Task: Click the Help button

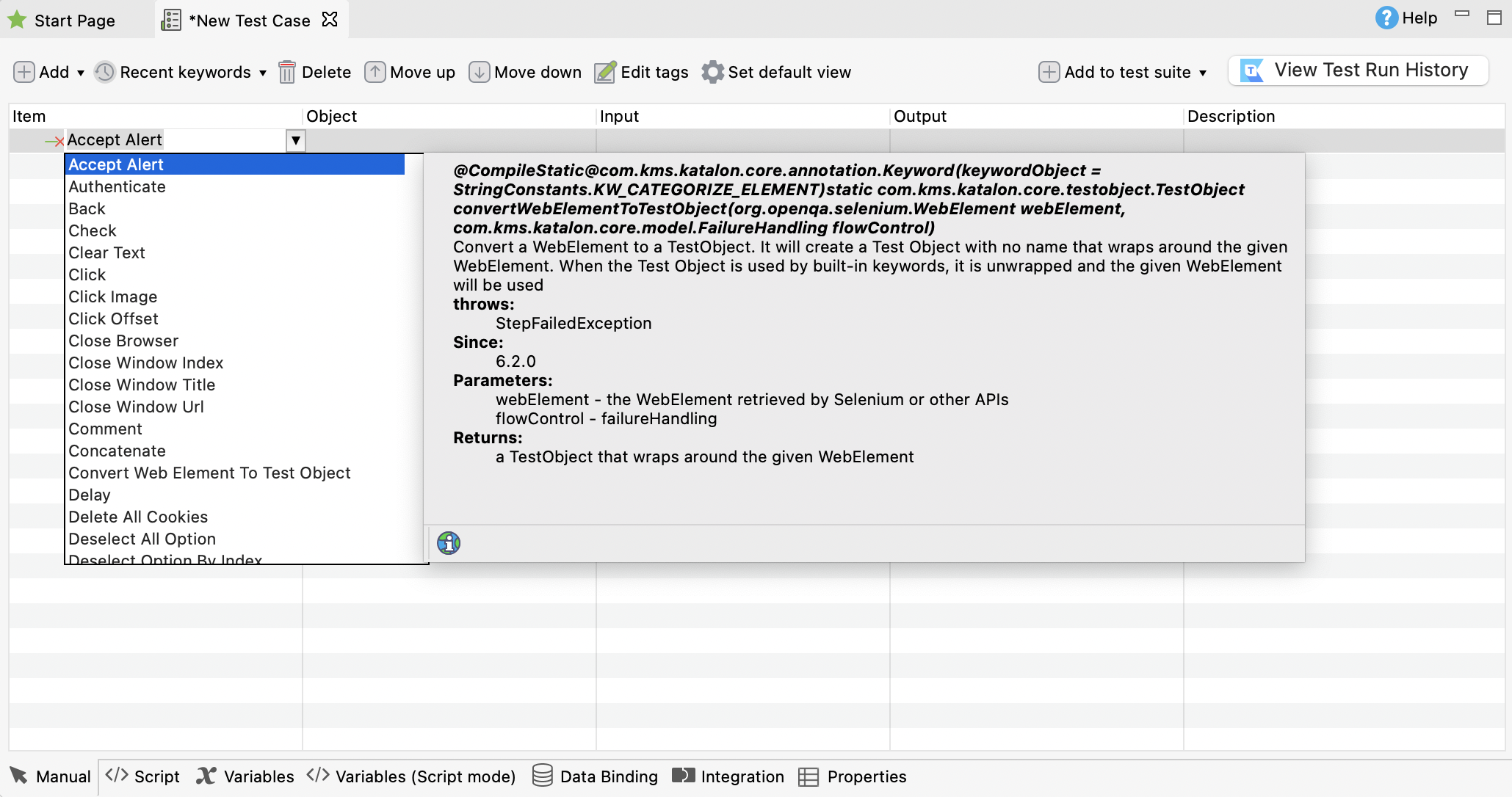Action: pos(1406,18)
